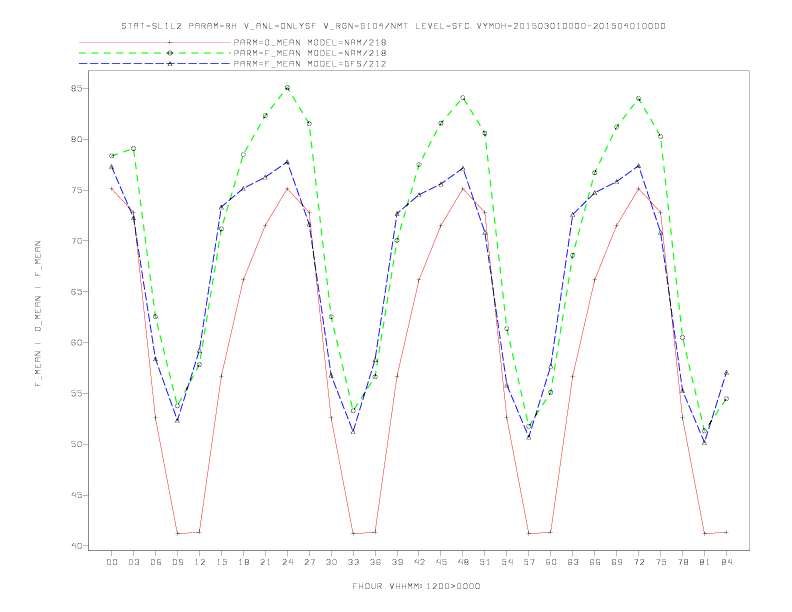Click x-axis forecast hour label 63
792x612 pixels.
[x=573, y=562]
